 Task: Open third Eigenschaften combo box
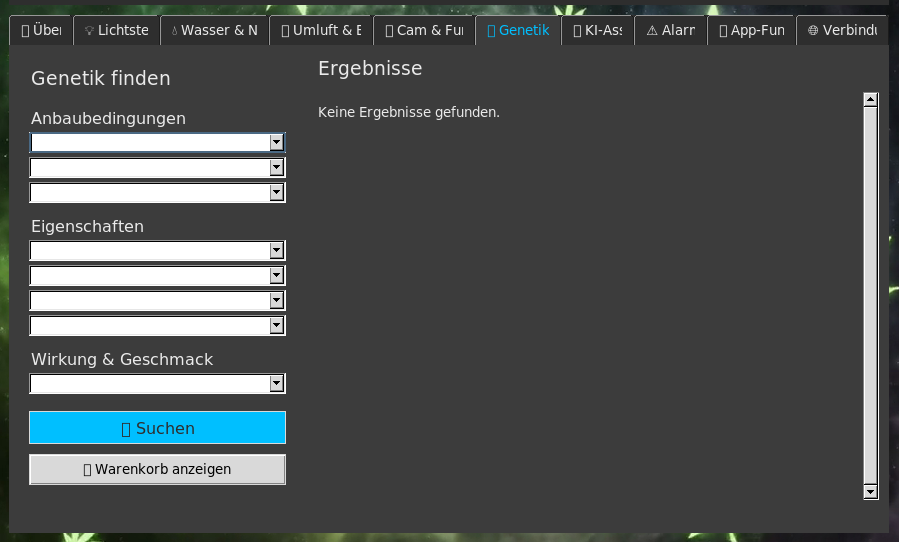pos(158,301)
